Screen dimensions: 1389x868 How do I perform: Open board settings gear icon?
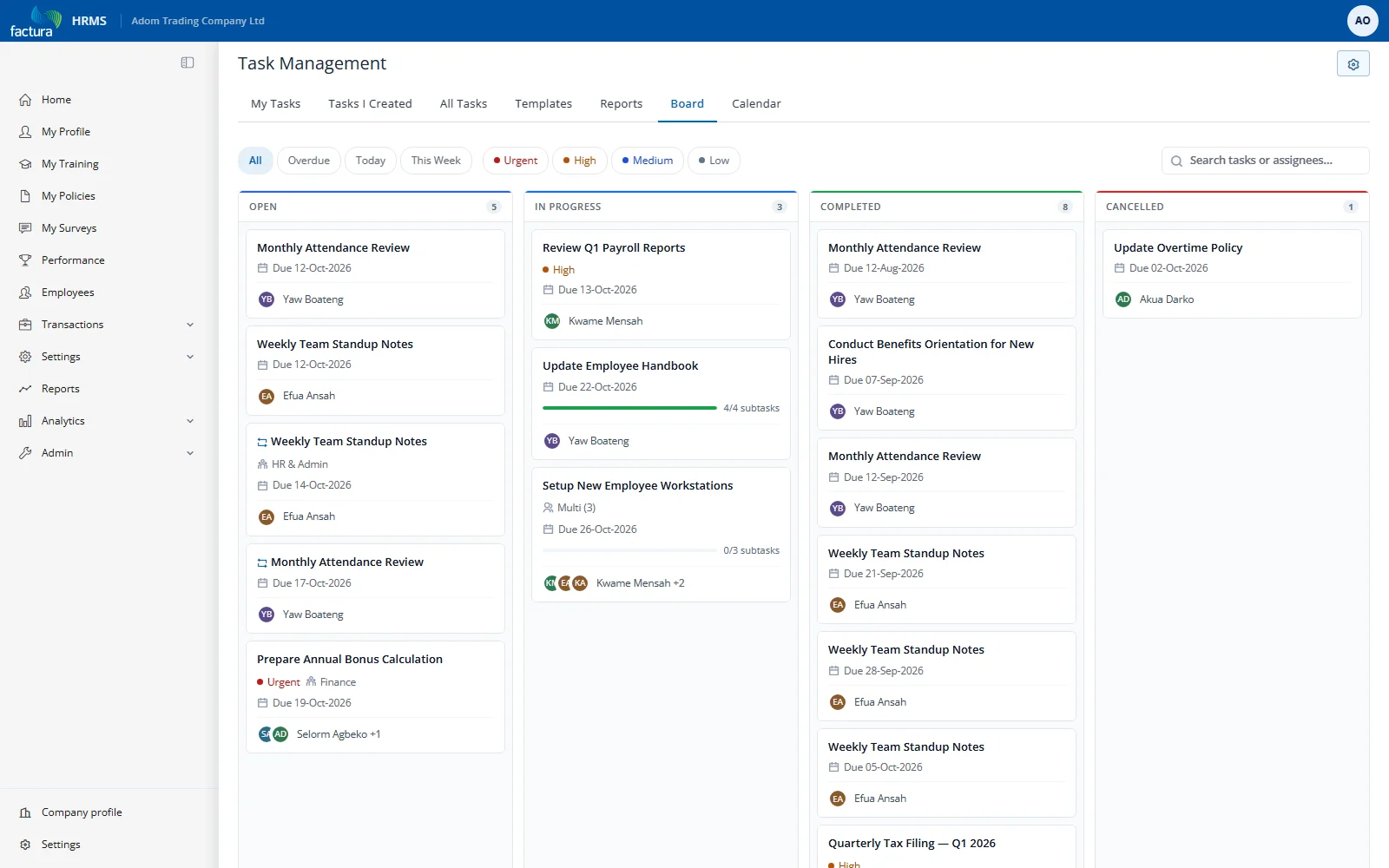[x=1353, y=64]
